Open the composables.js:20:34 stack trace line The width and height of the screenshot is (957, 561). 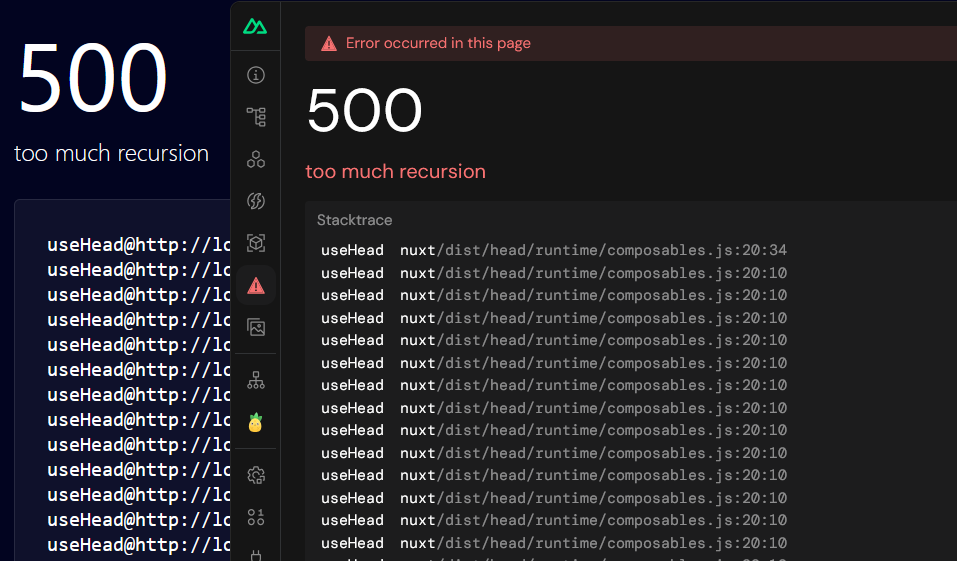[x=594, y=250]
